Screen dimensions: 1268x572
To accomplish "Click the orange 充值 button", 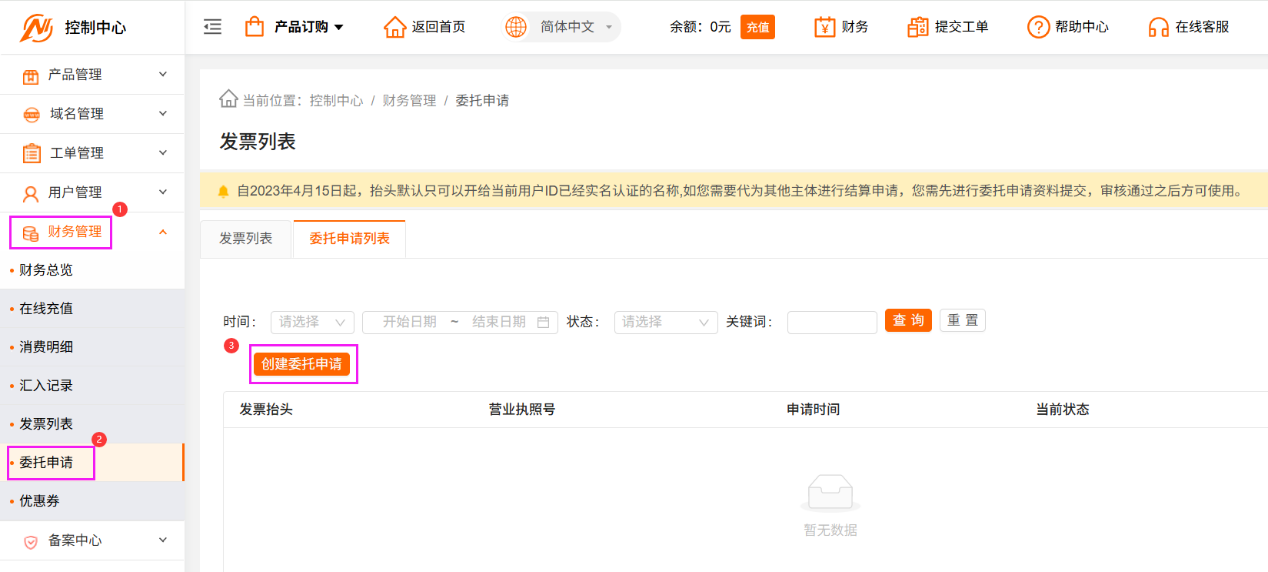I will (758, 27).
